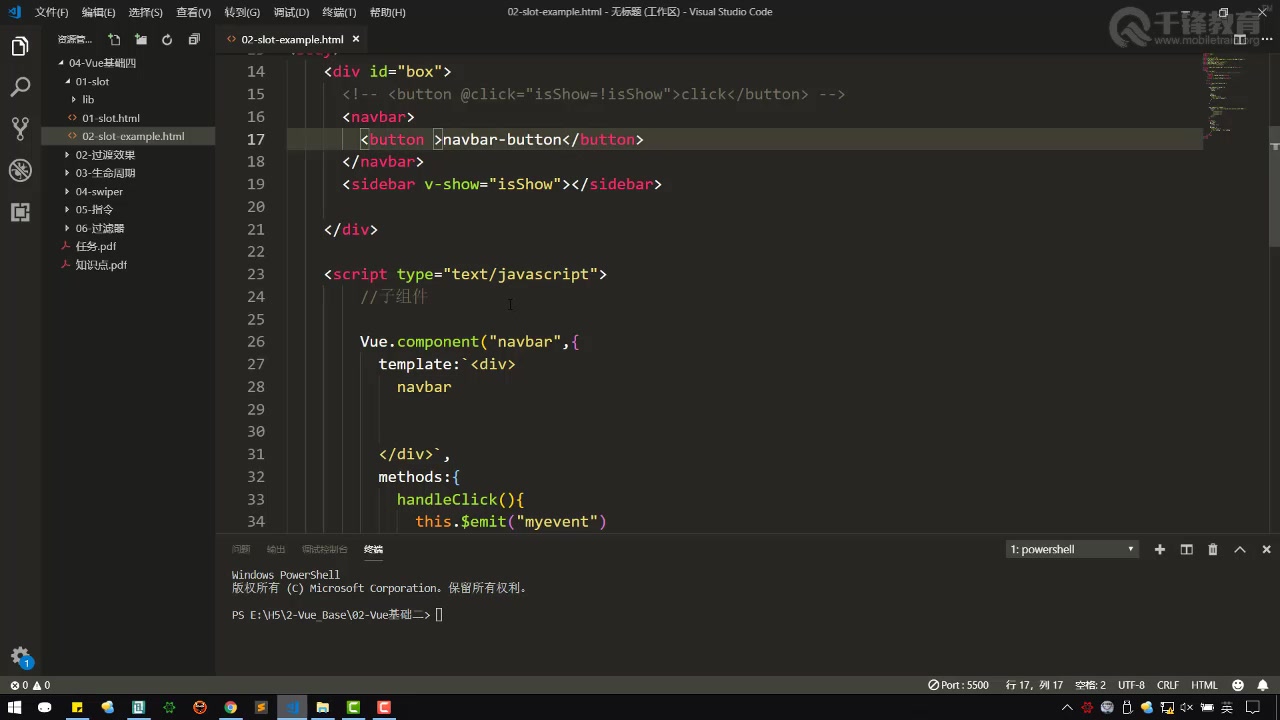Expand the lib folder
Image resolution: width=1280 pixels, height=720 pixels.
pyautogui.click(x=74, y=100)
